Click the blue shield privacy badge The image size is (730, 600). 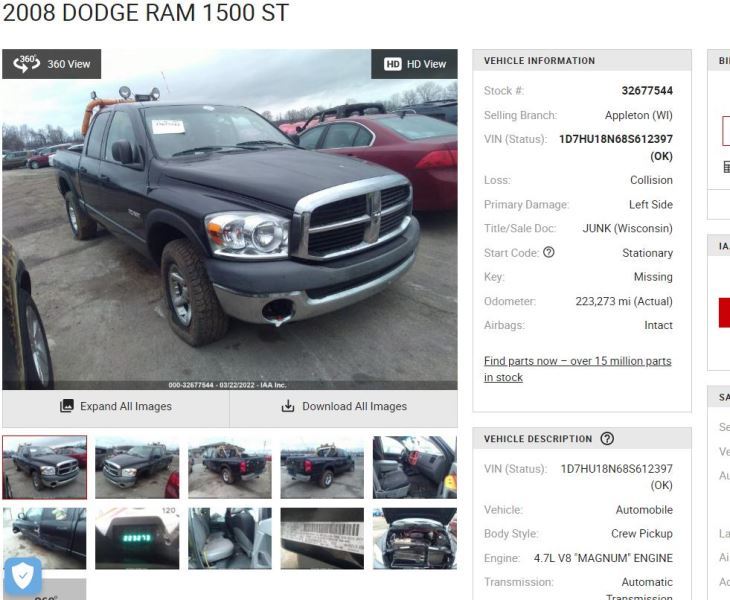pos(22,576)
